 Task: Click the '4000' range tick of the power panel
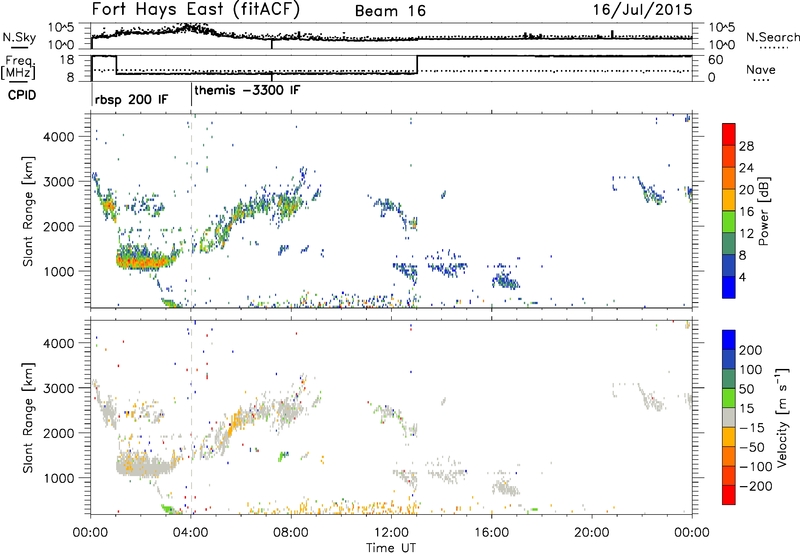tap(58, 137)
